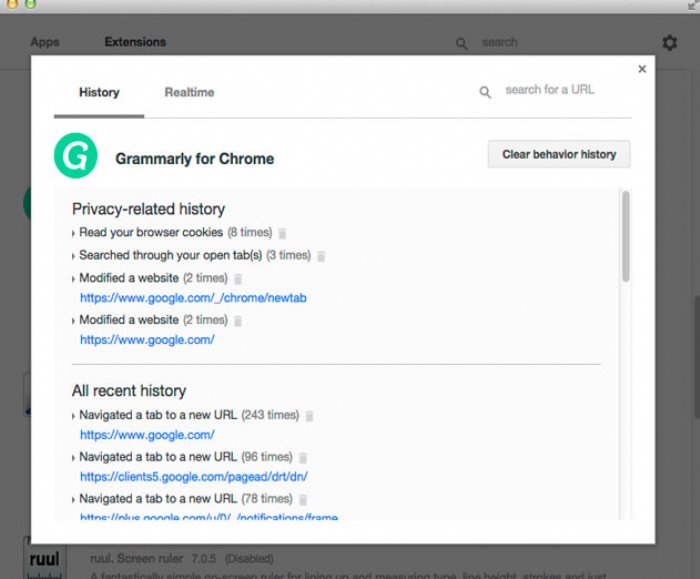Expand 'Searched through your open tab(s)' entry

click(74, 256)
